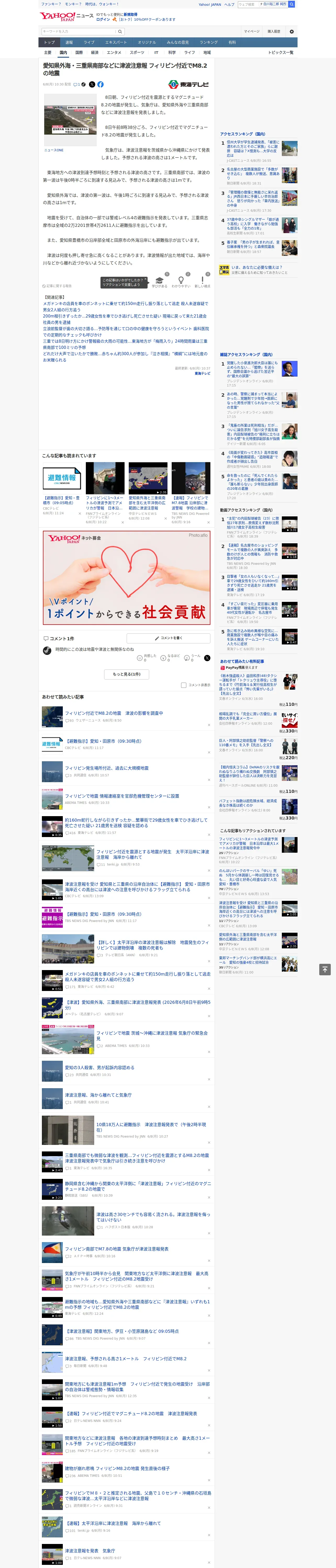This screenshot has width=336, height=1568.
Task: Open access ranking item 1 信州大学
Action: pos(253,148)
